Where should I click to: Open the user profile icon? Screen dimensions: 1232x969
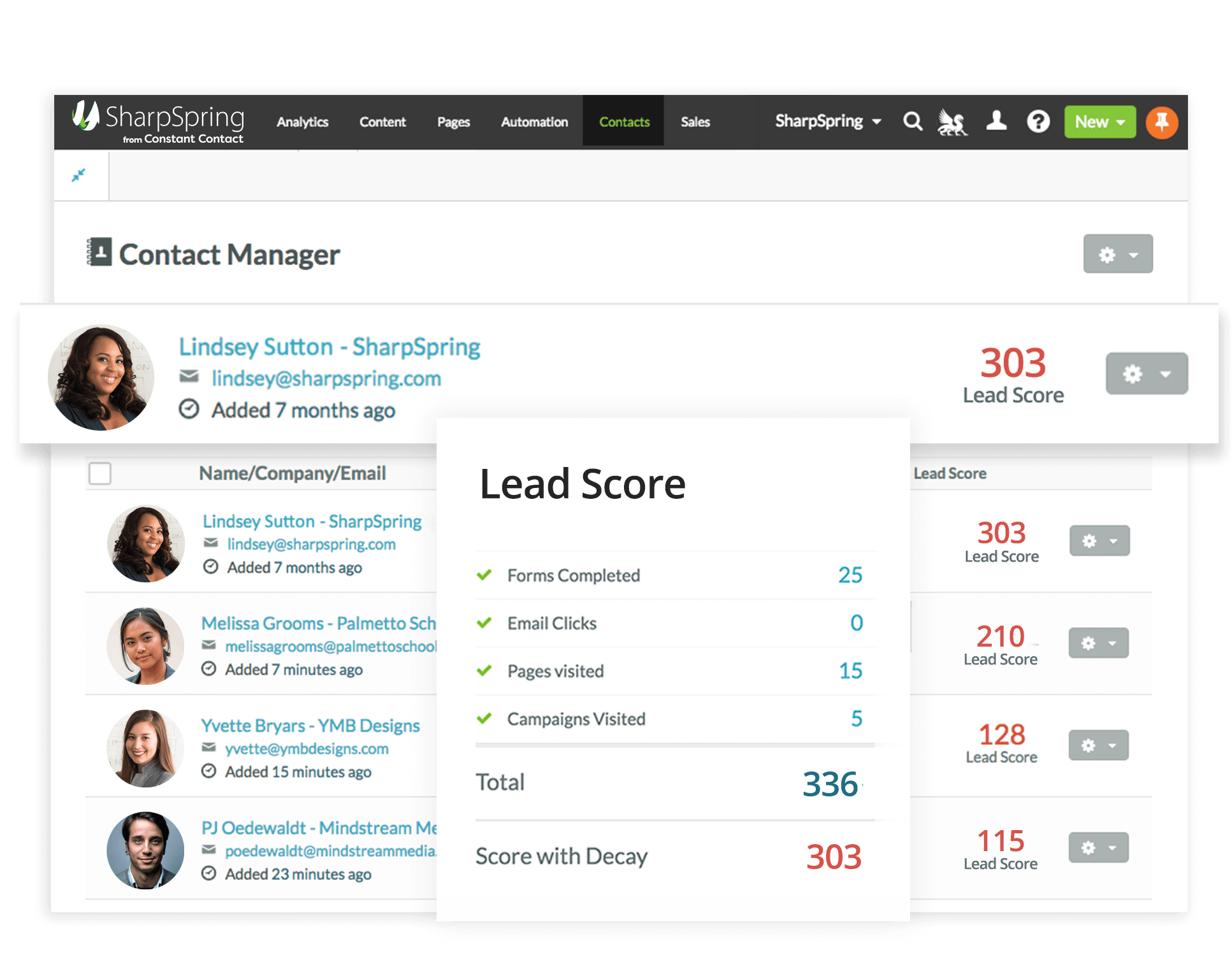coord(996,122)
